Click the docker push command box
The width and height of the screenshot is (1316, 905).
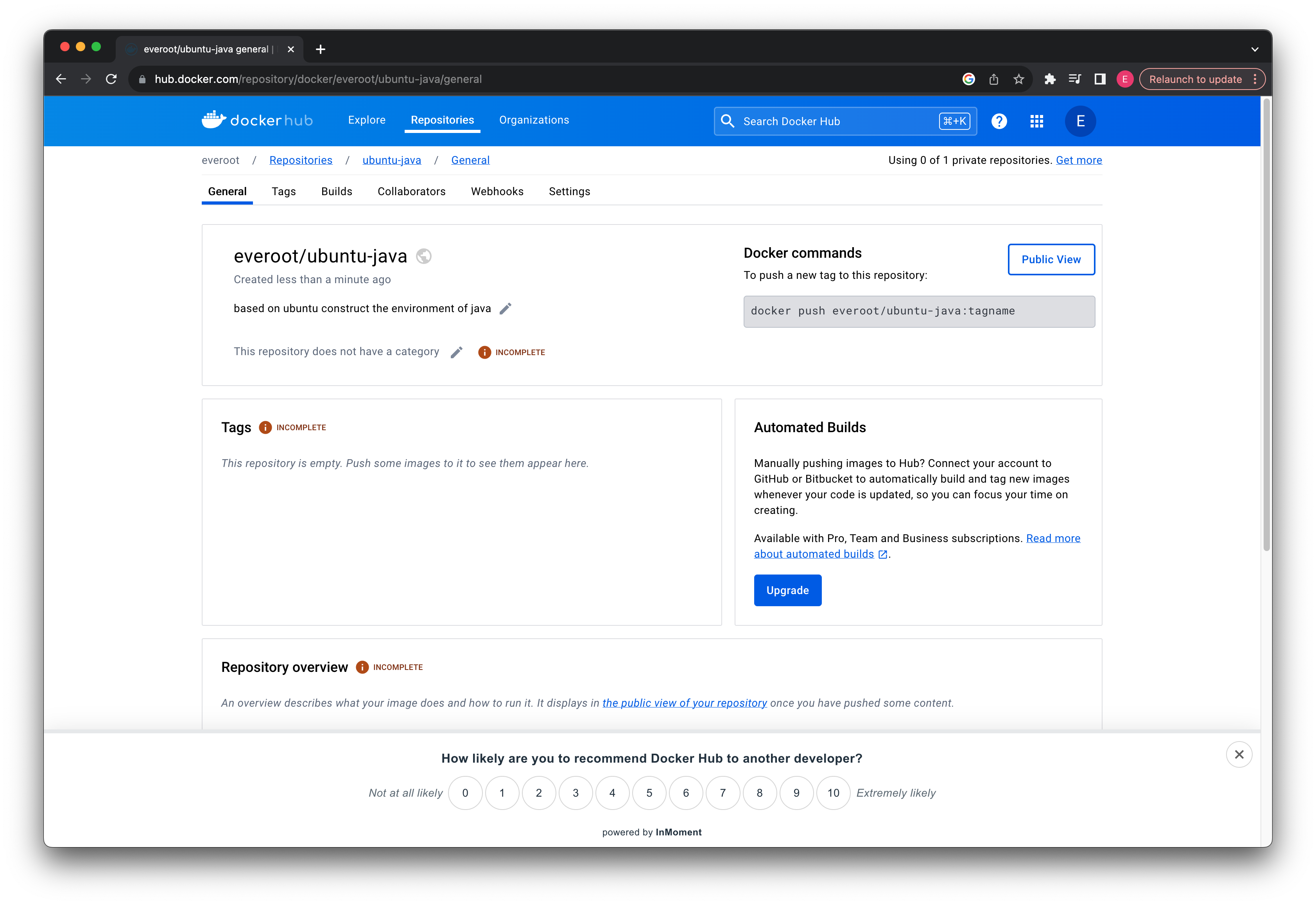[919, 311]
